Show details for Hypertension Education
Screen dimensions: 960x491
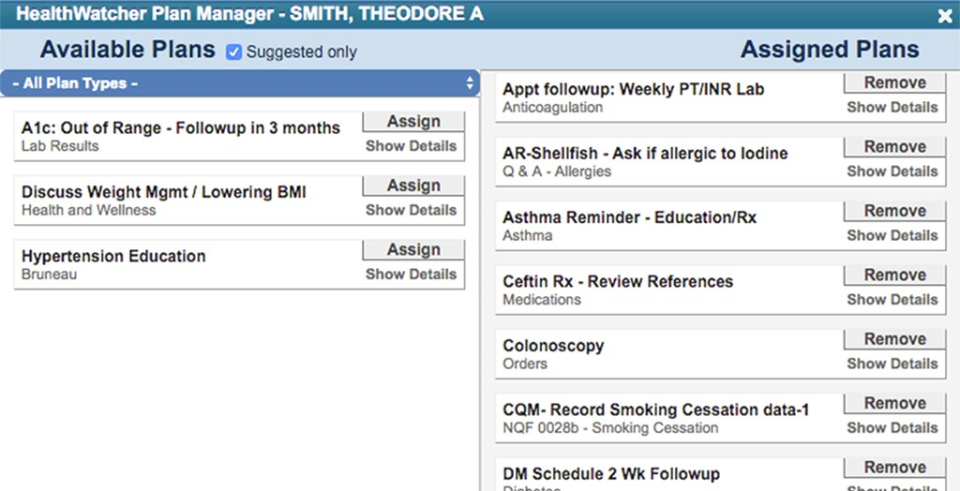(411, 274)
